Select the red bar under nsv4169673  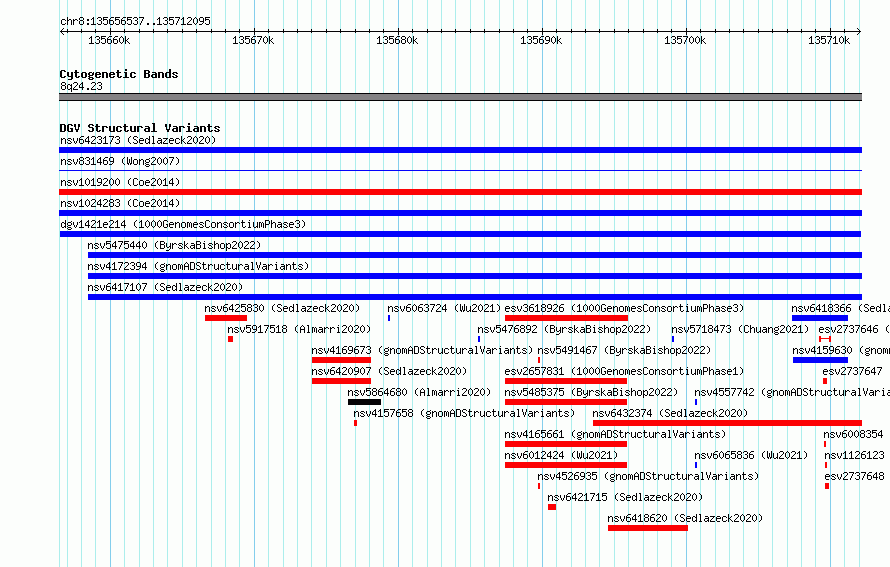(341, 360)
